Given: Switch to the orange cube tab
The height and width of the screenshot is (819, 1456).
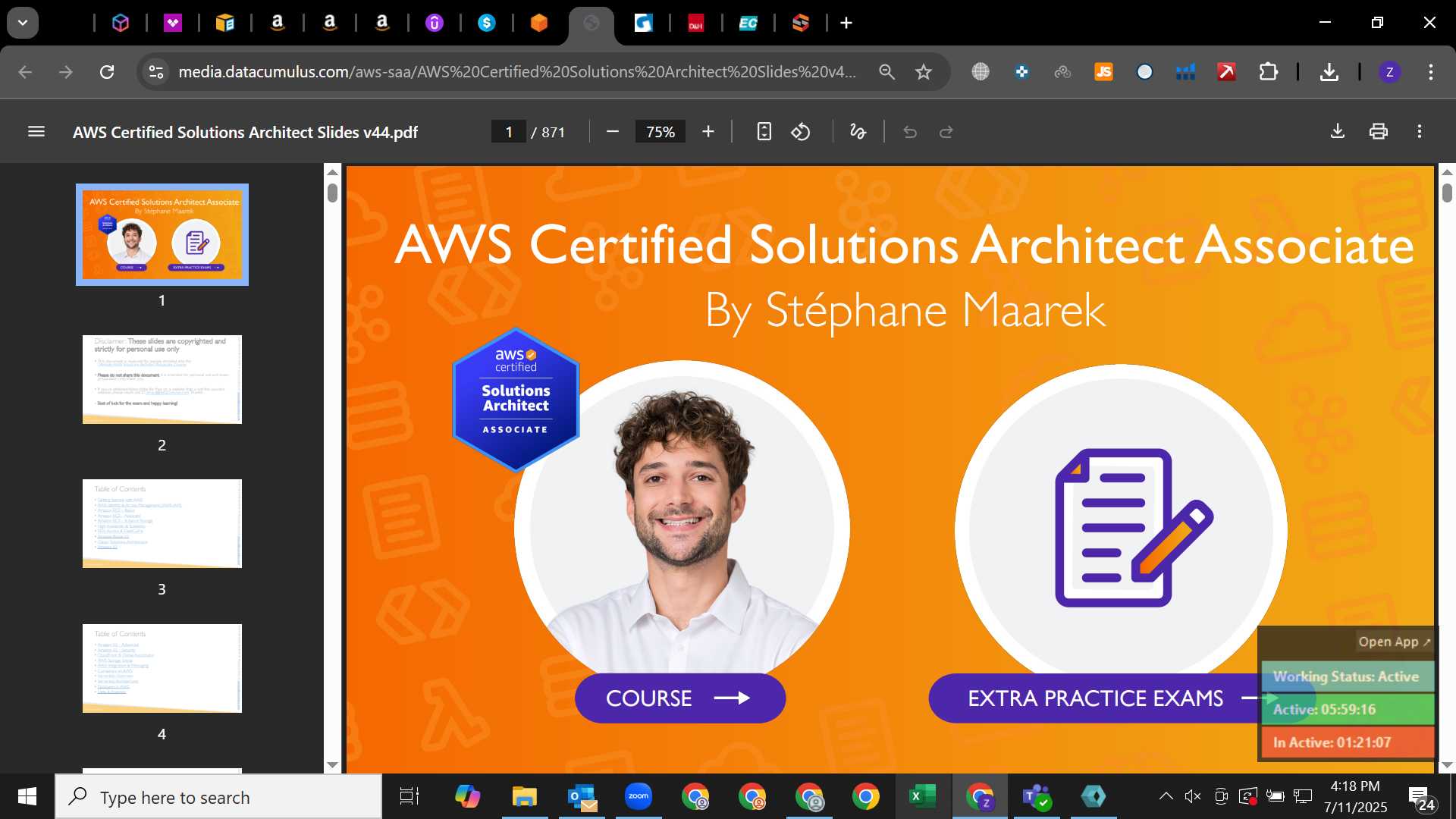Looking at the screenshot, I should click(539, 23).
